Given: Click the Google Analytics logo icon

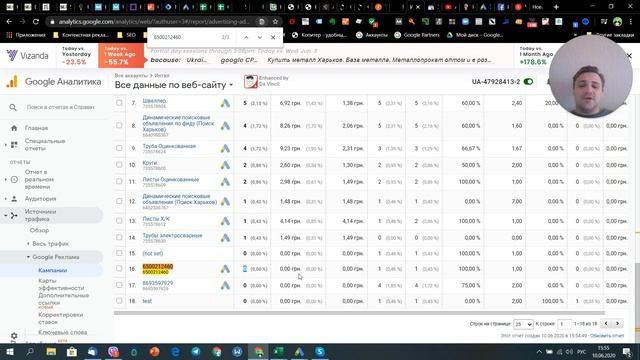Looking at the screenshot, I should click(x=12, y=82).
